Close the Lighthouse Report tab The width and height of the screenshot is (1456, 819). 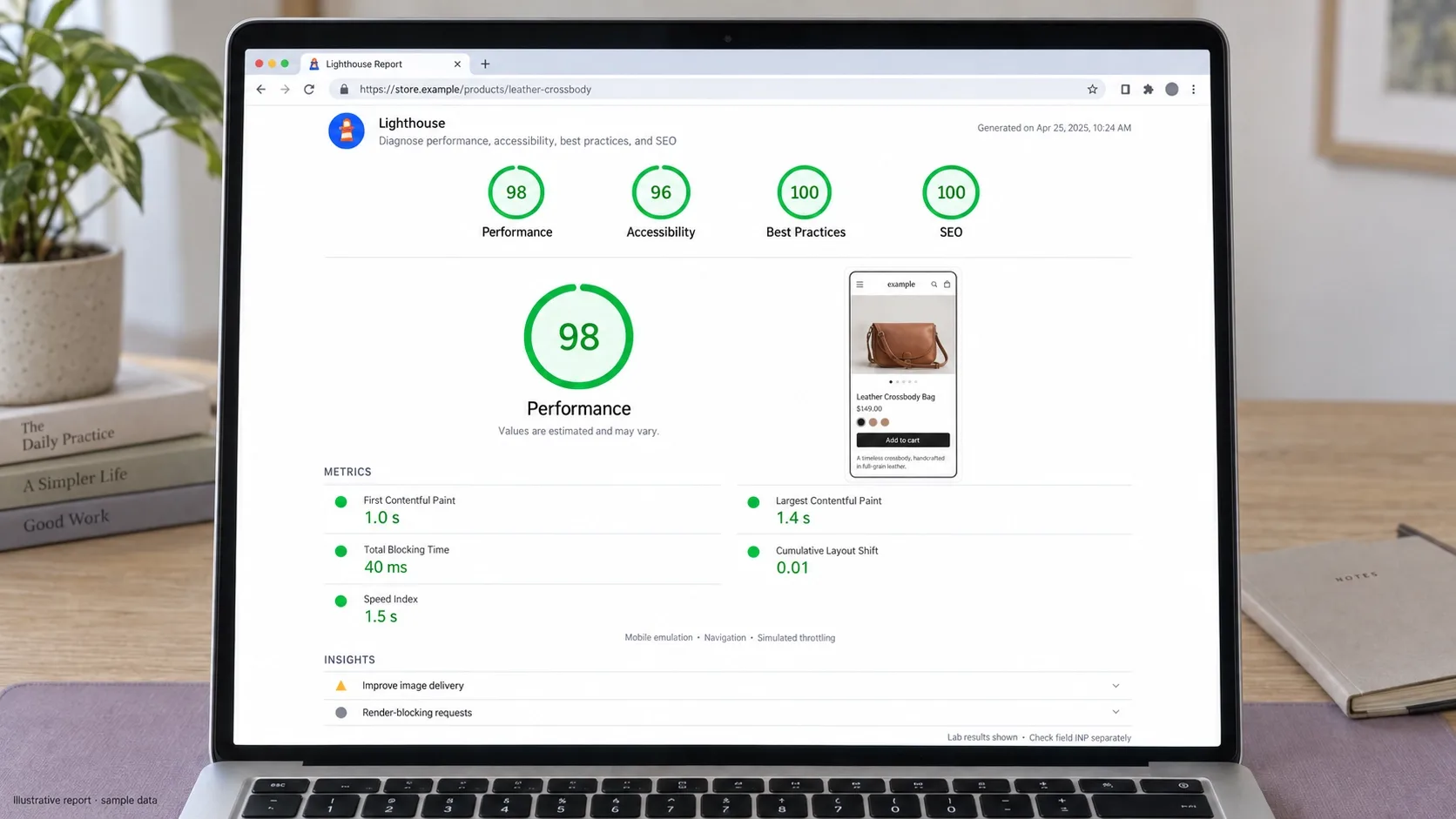pyautogui.click(x=457, y=64)
